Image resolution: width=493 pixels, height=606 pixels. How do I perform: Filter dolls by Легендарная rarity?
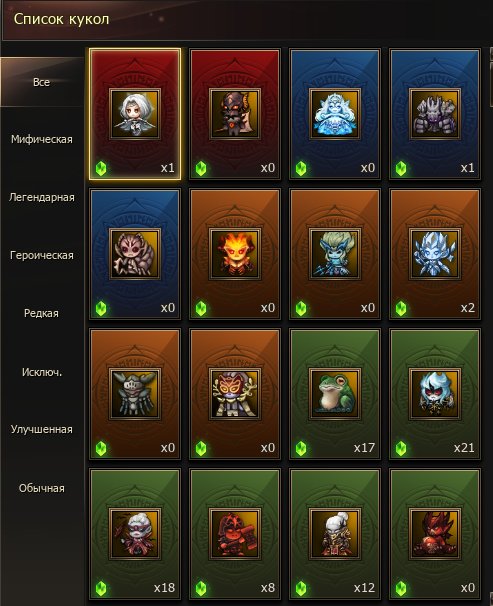point(42,197)
